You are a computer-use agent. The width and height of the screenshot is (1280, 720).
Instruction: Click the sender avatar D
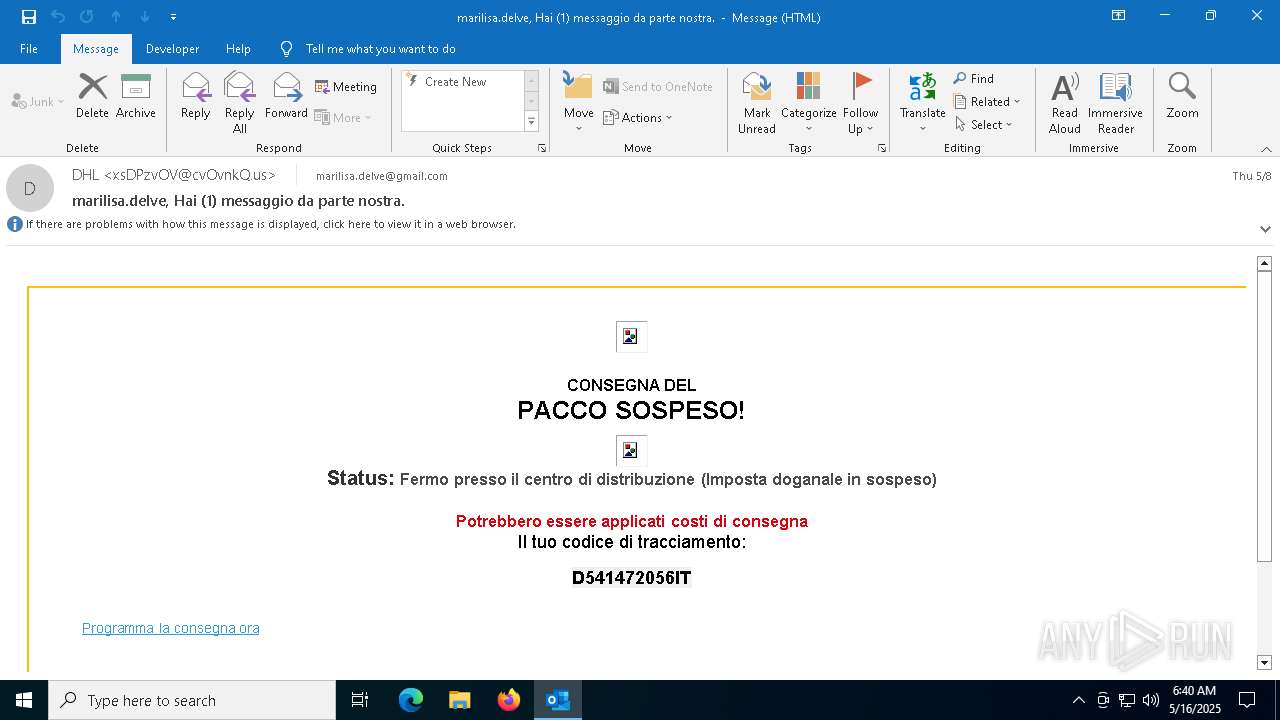click(x=30, y=188)
